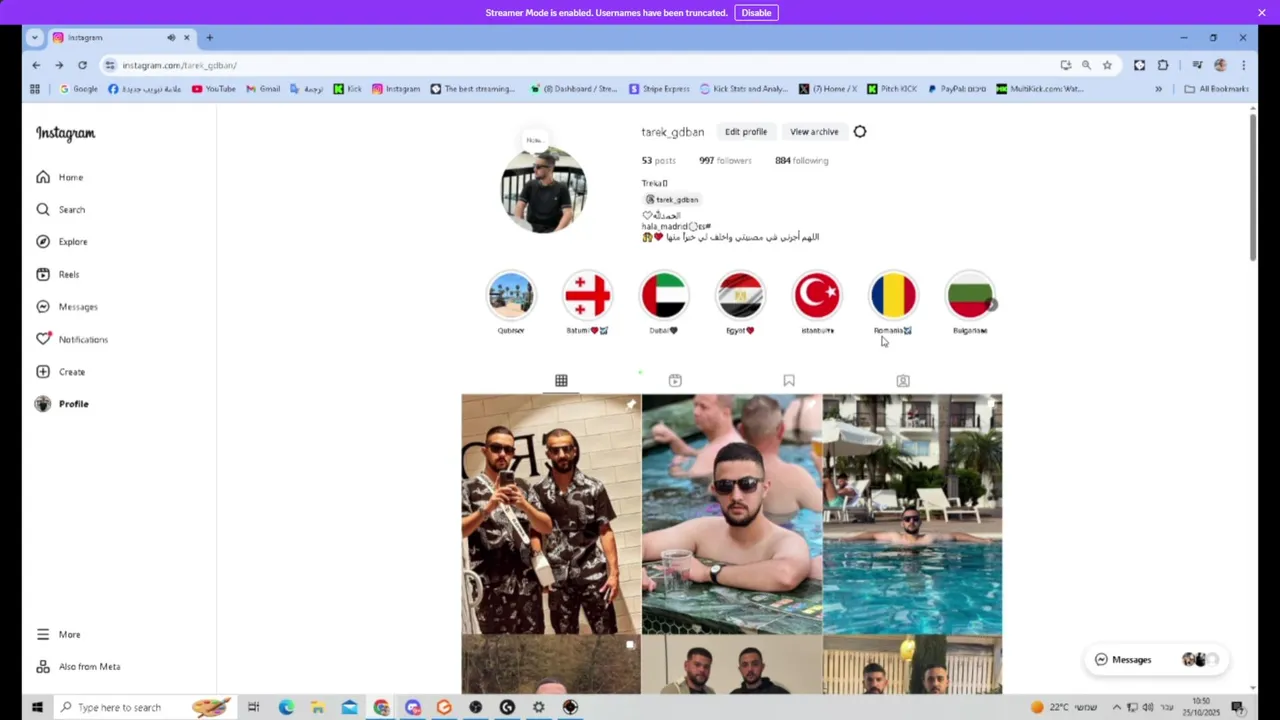Open pool bar sunglasses post
The image size is (1280, 720).
732,514
